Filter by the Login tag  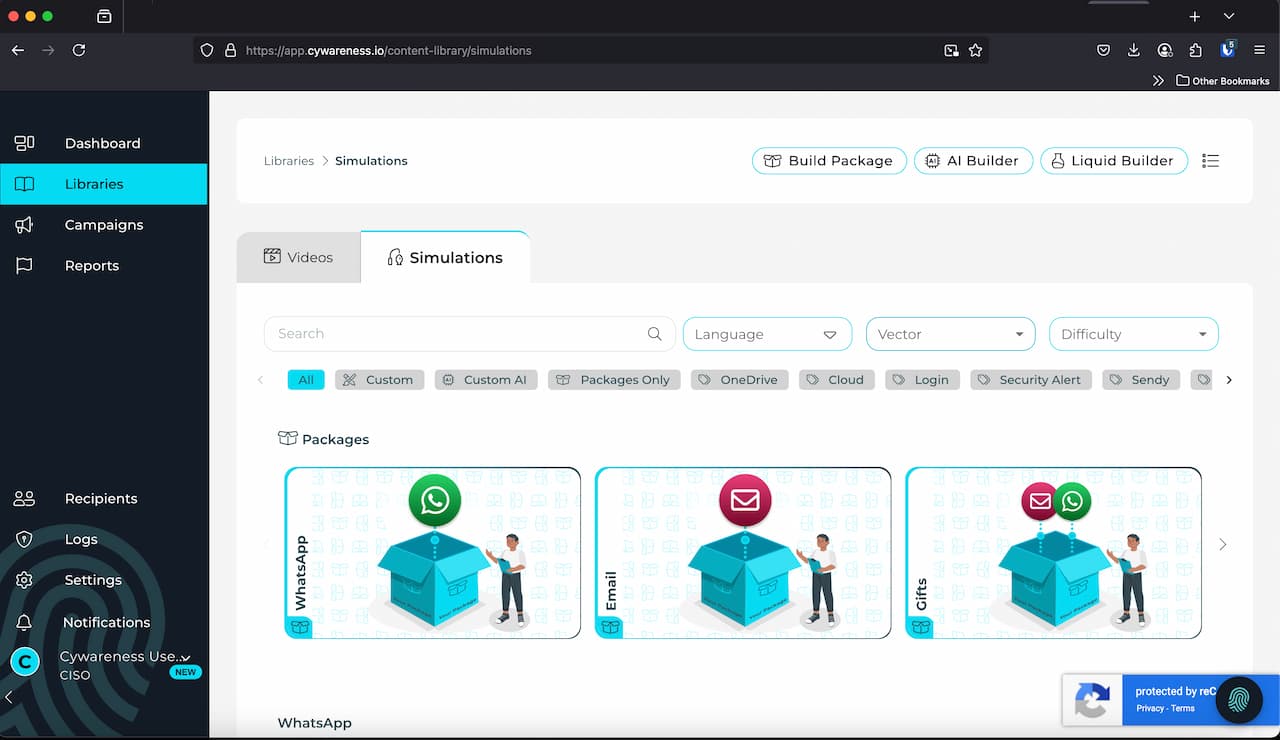pyautogui.click(x=923, y=380)
